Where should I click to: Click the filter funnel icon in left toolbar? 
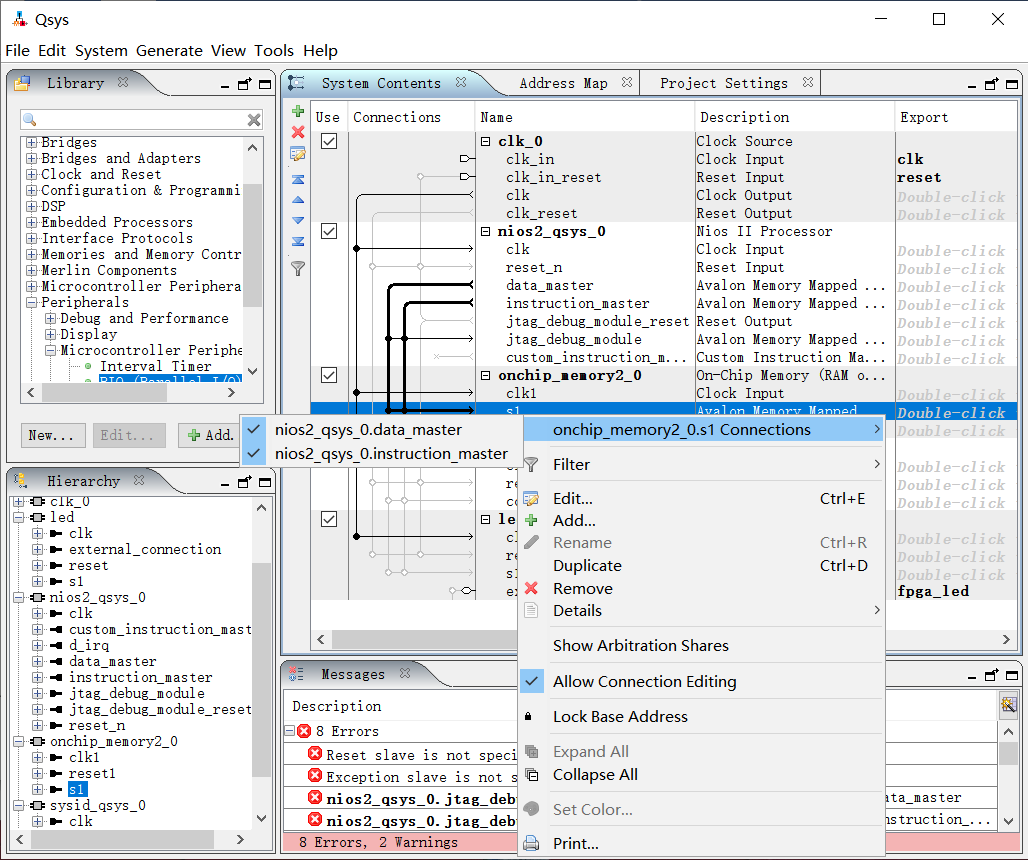click(x=298, y=268)
